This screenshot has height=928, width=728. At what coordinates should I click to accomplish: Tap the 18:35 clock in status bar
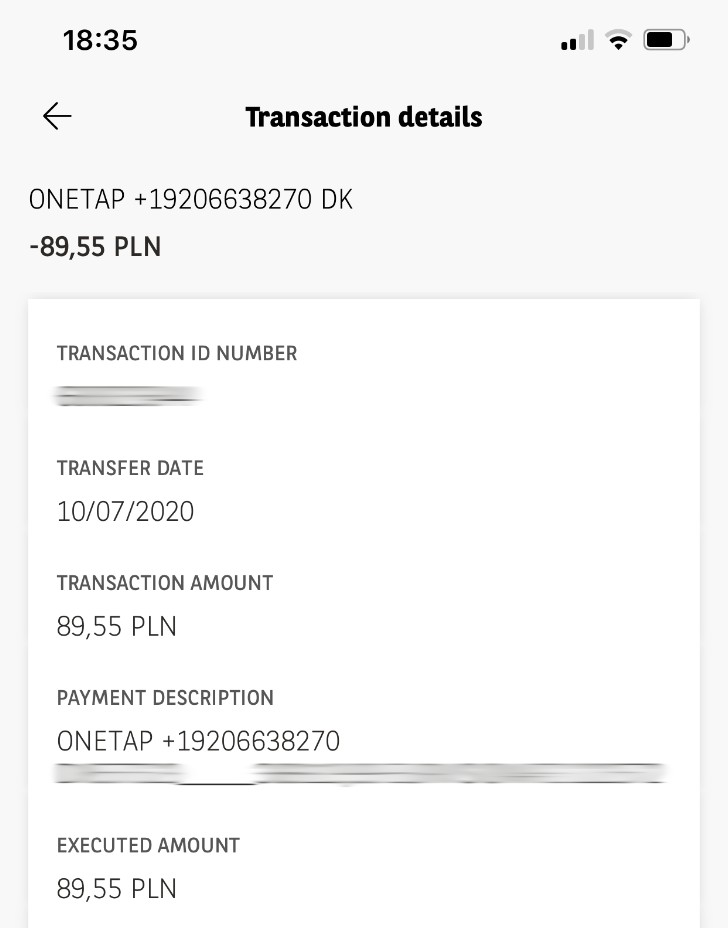100,41
